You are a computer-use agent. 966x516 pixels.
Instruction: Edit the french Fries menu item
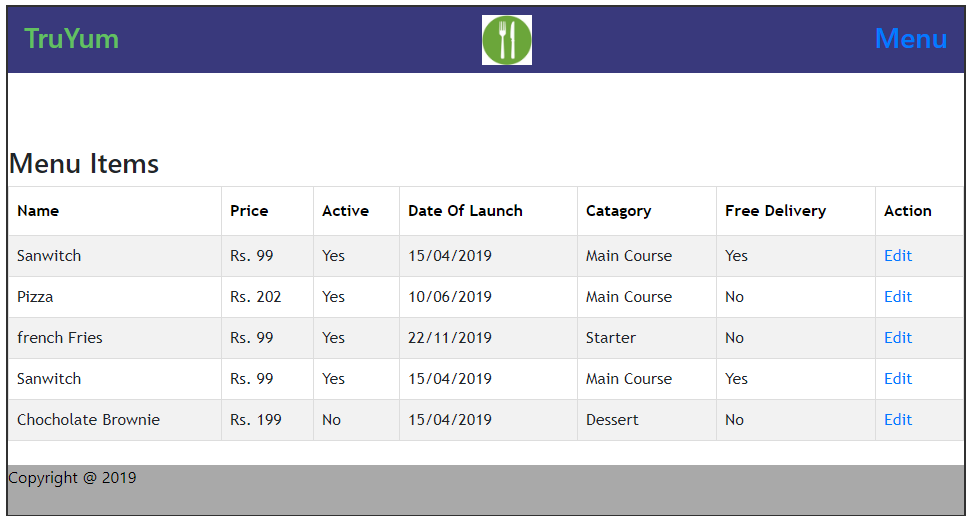click(x=898, y=337)
